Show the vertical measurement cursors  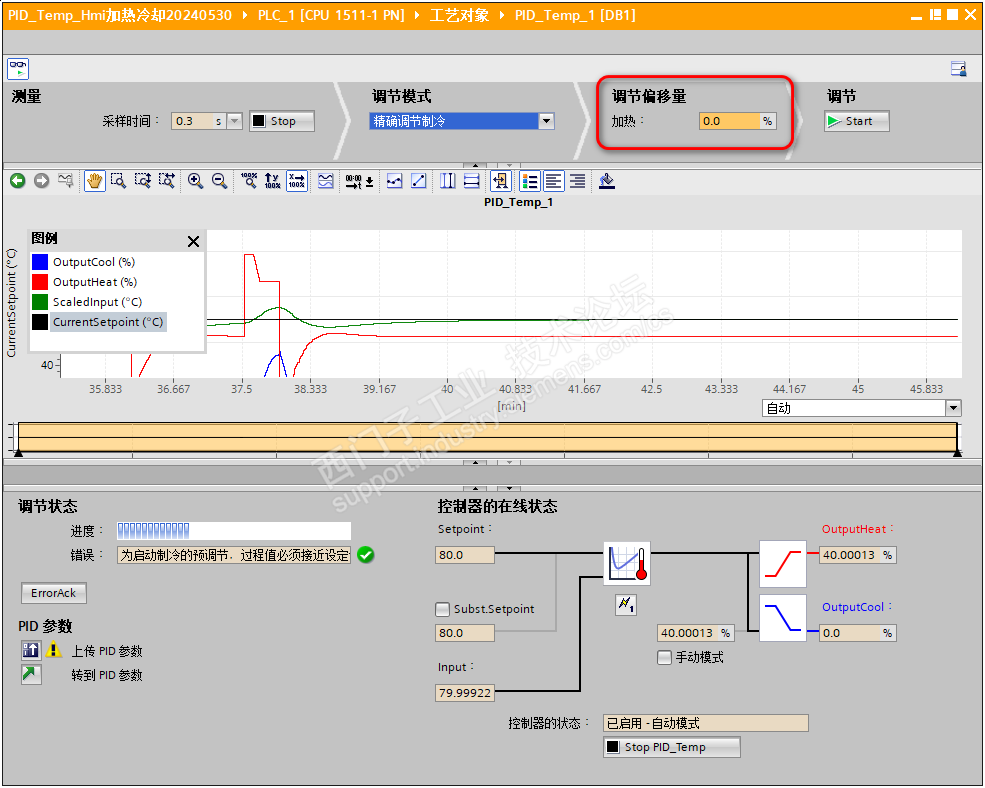coord(447,181)
